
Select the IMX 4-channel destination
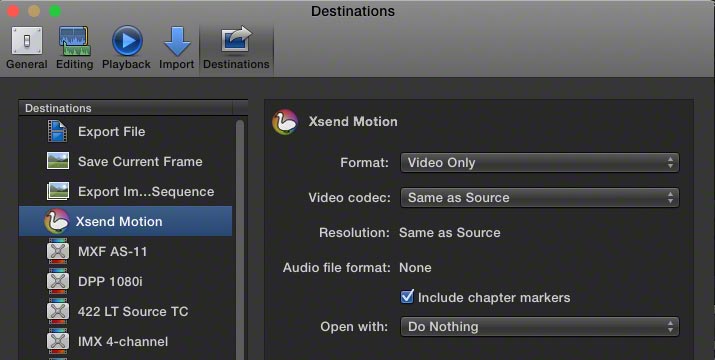tap(125, 341)
